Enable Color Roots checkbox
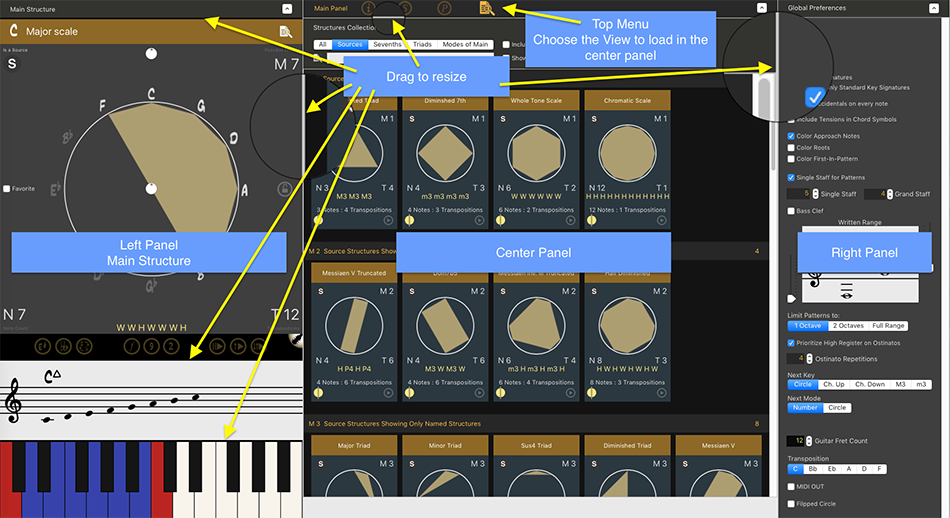 coord(791,148)
